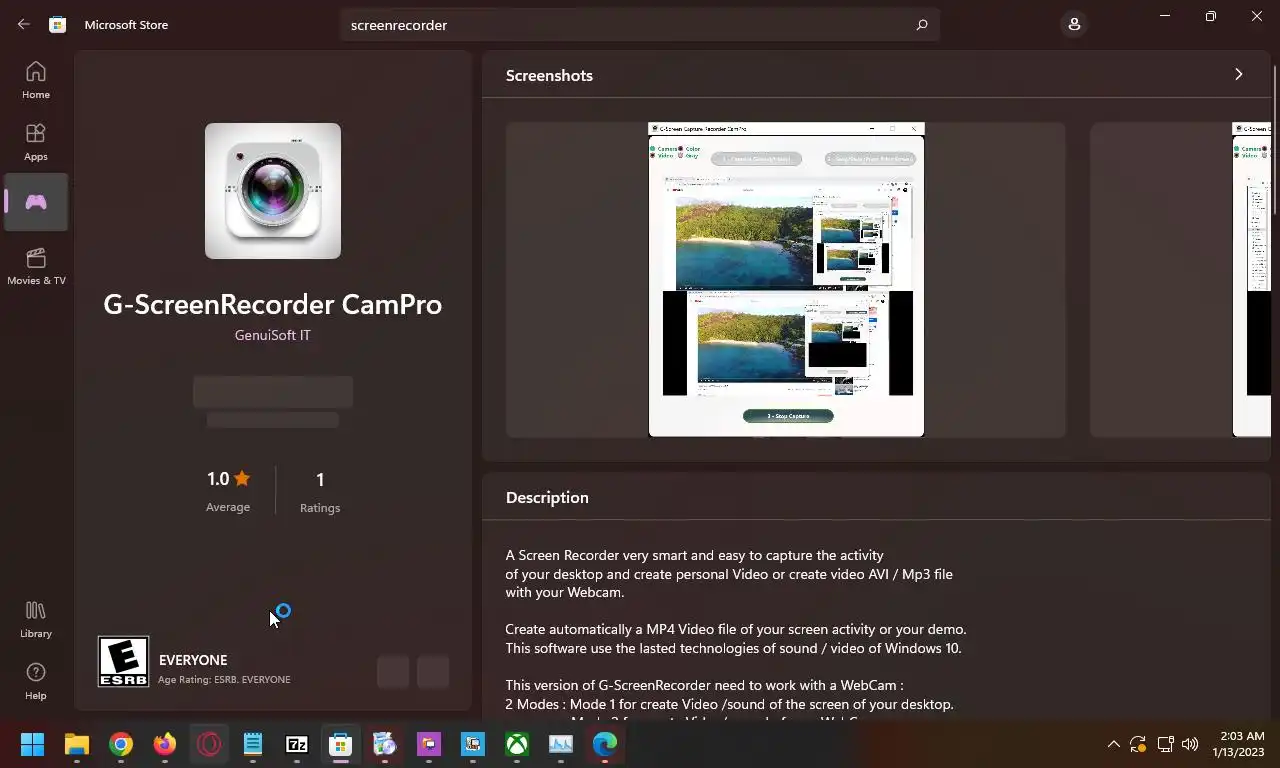
Task: Go back using the back arrow
Action: coord(24,24)
